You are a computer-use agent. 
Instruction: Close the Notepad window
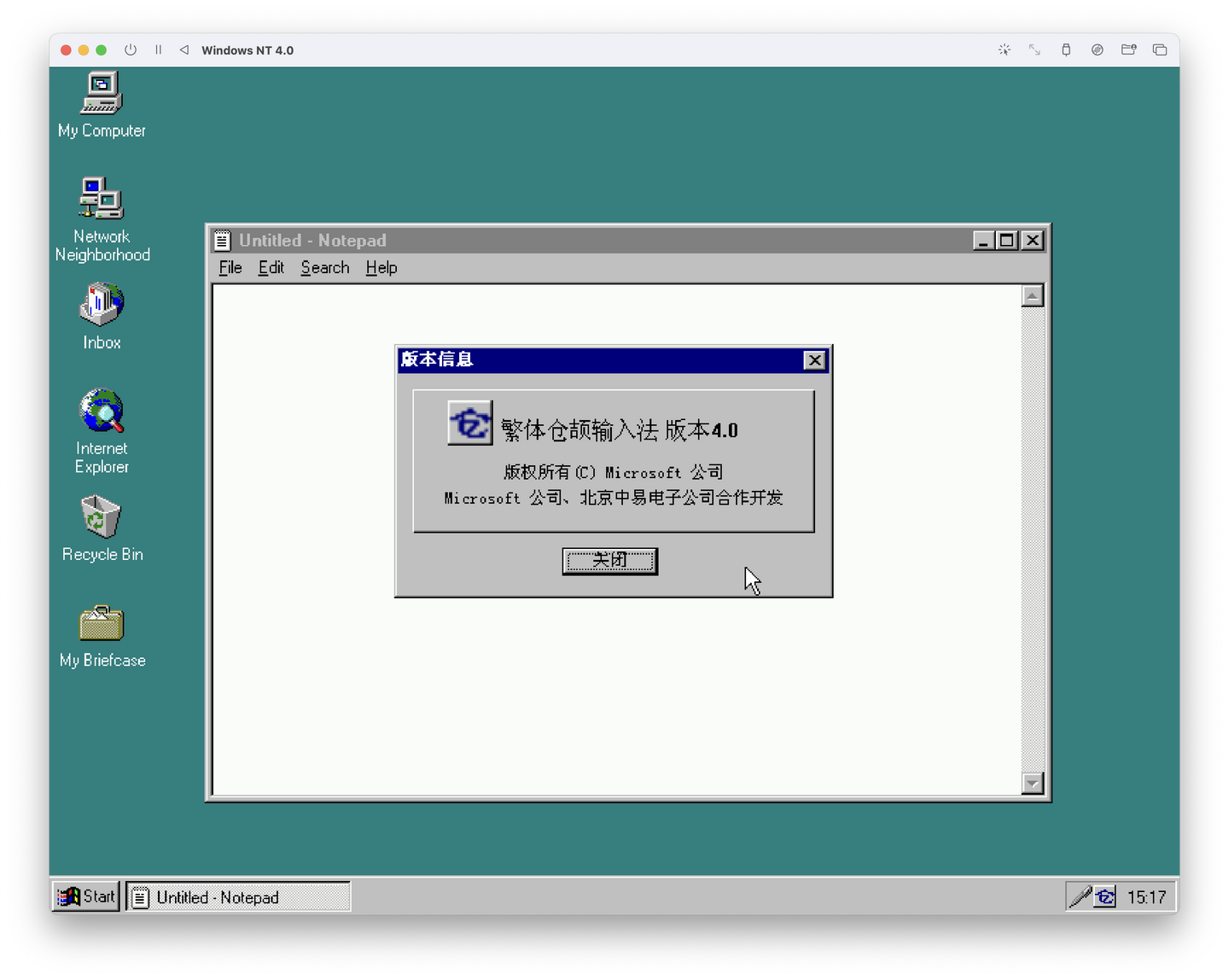point(1033,241)
